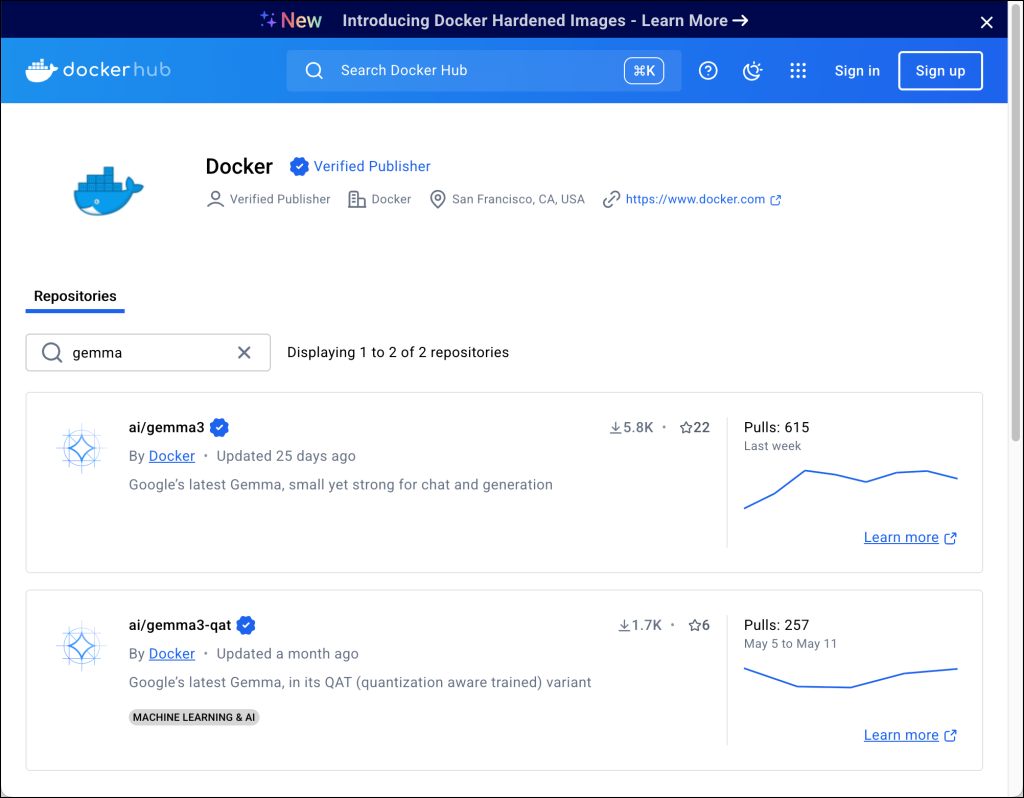1024x798 pixels.
Task: Open the apps grid menu icon
Action: coord(798,71)
